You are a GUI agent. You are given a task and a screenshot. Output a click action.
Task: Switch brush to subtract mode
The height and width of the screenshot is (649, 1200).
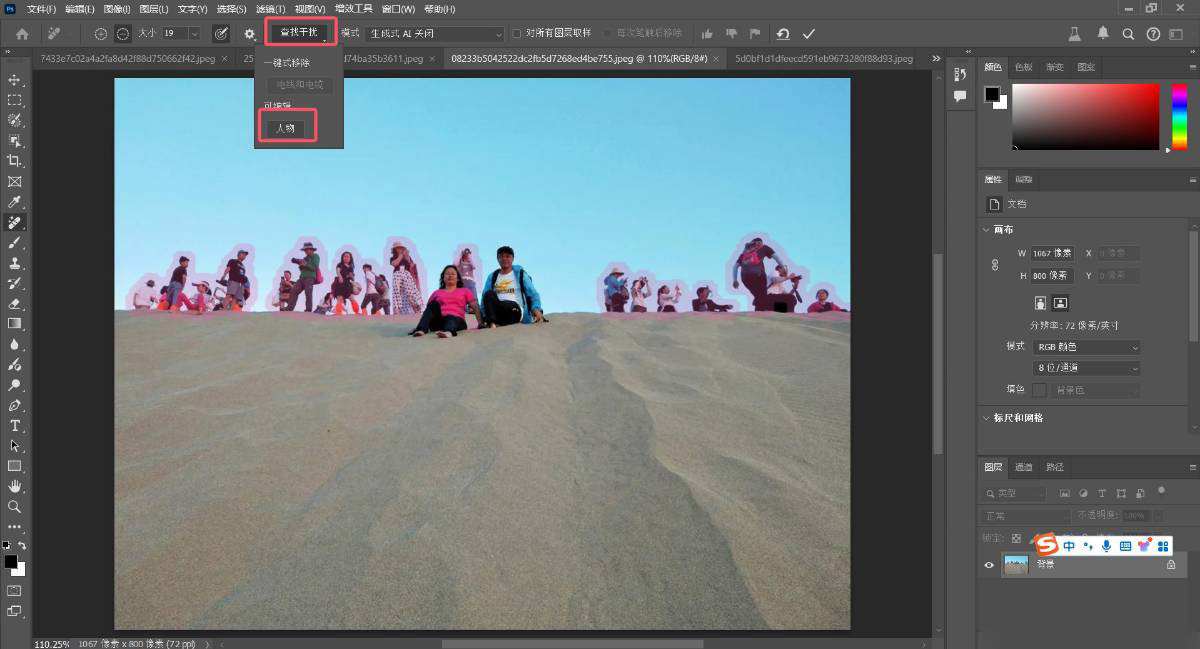[x=122, y=34]
